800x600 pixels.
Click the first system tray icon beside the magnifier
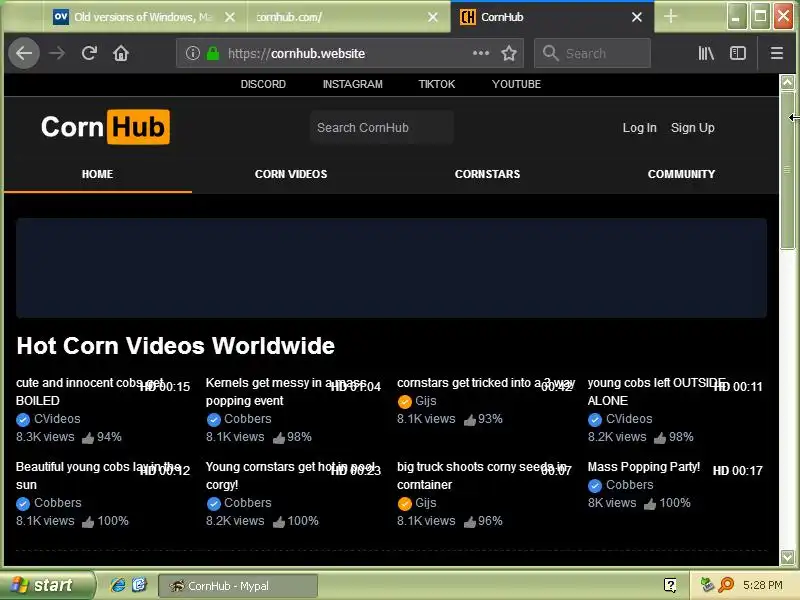coord(707,585)
